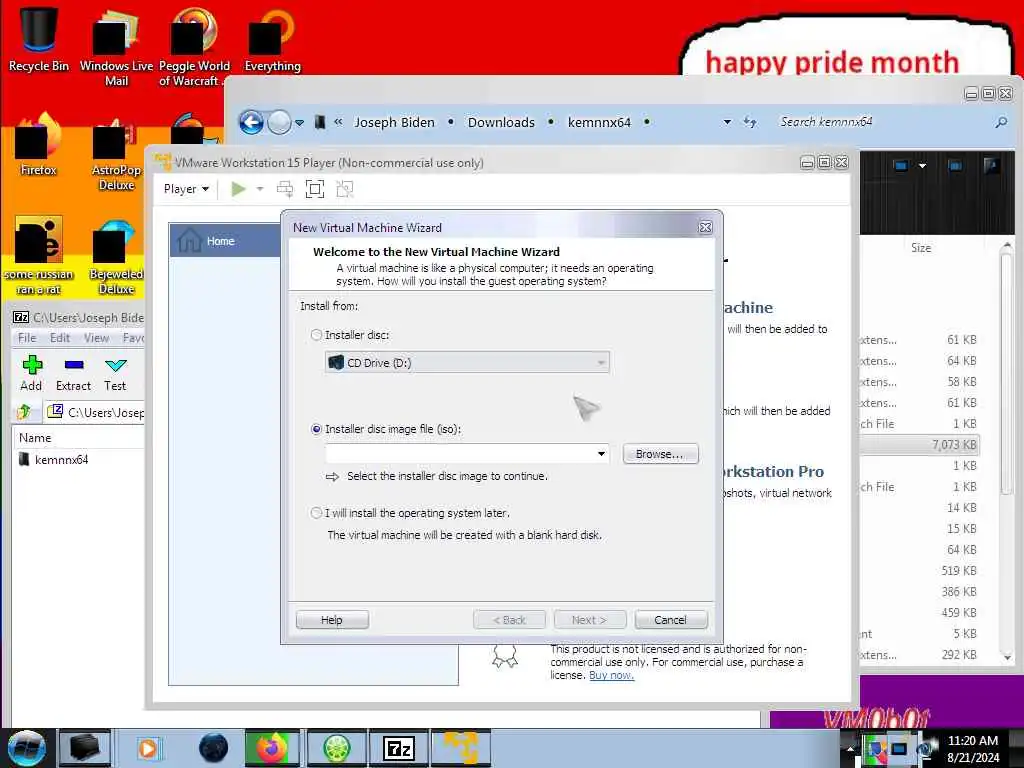This screenshot has height=768, width=1024.
Task: Click the media player taskbar icon
Action: coord(148,748)
